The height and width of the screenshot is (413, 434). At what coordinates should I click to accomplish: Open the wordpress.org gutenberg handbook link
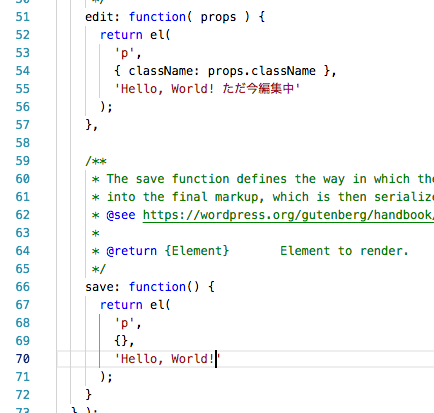288,215
